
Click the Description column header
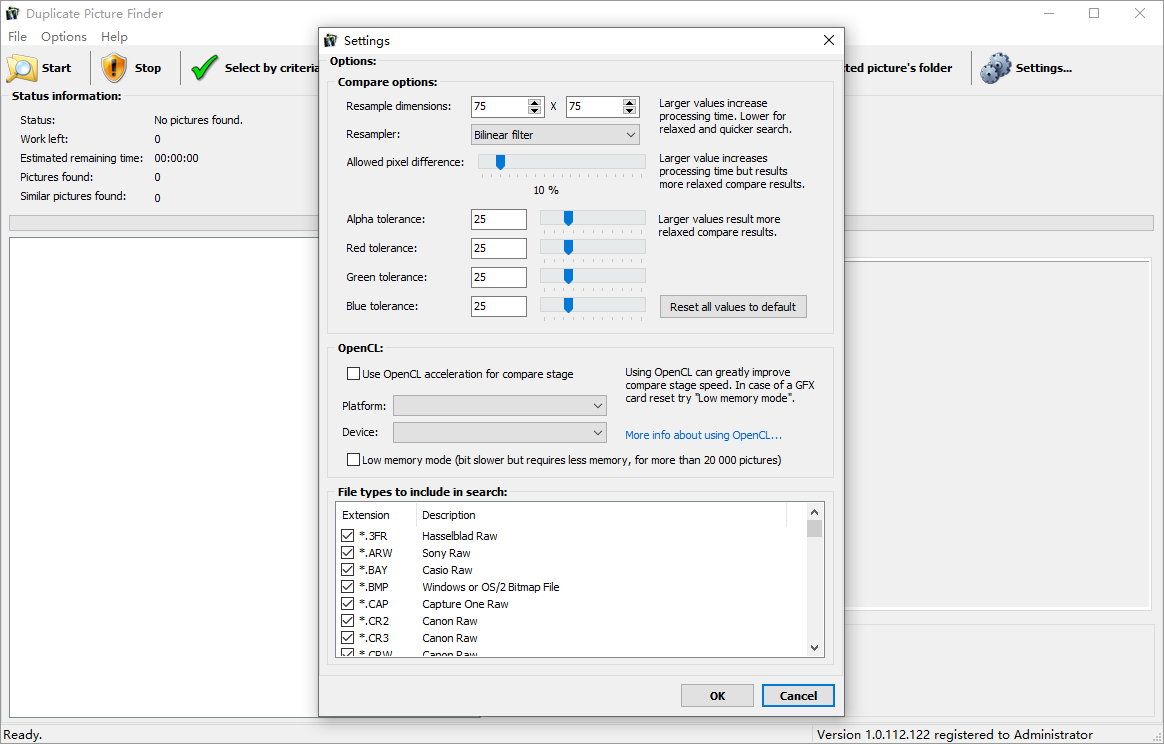[601, 515]
